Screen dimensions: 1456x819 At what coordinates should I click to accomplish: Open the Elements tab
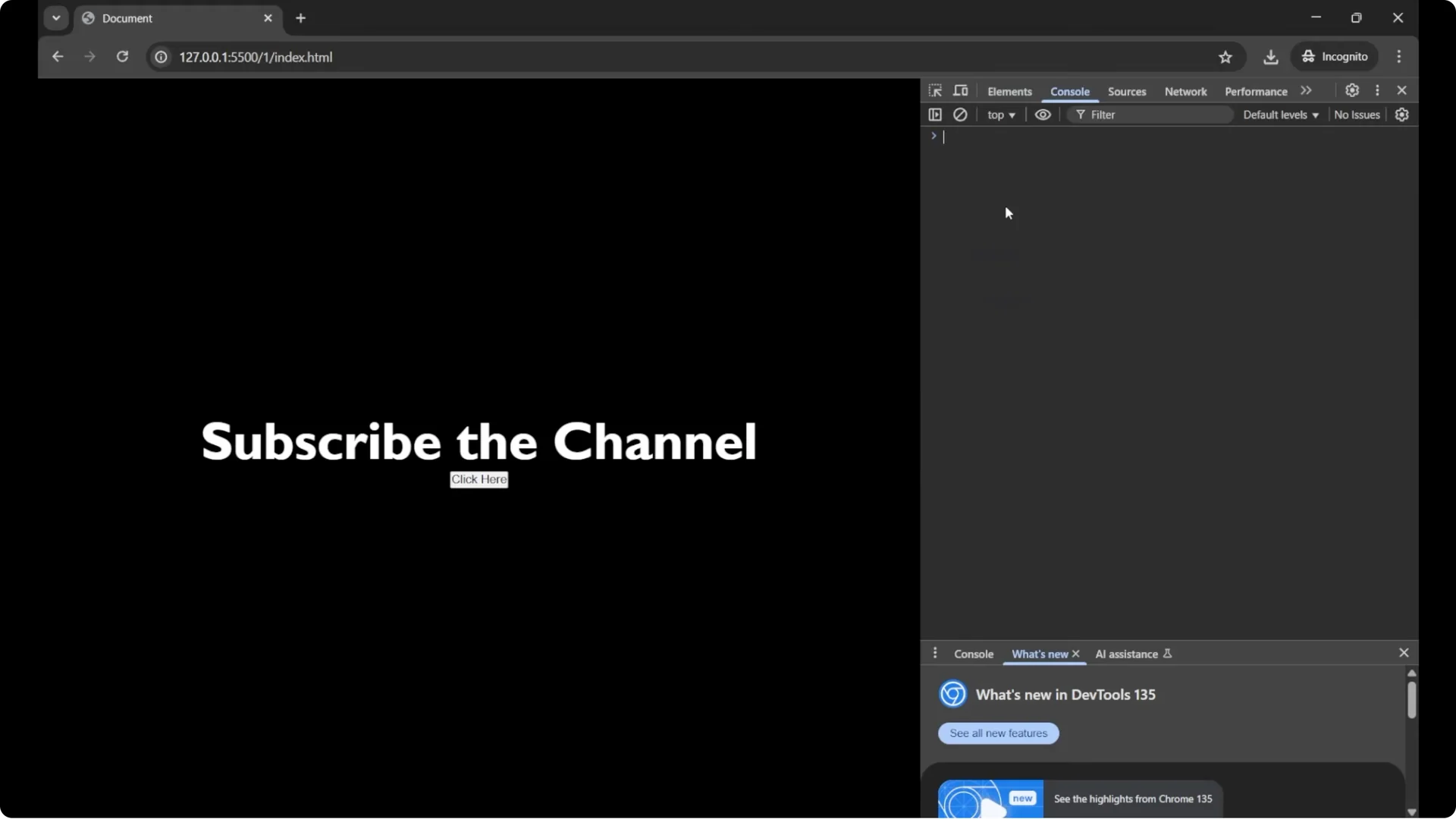tap(1009, 91)
